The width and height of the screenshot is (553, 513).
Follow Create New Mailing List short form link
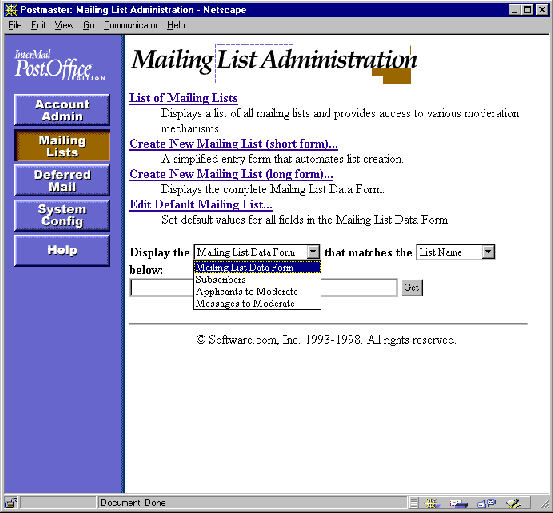[233, 144]
